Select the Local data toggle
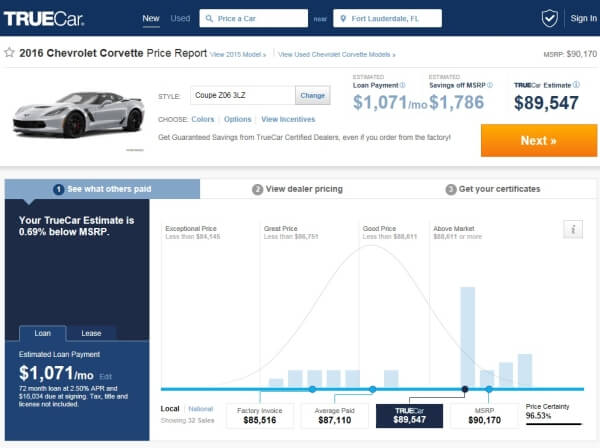This screenshot has height=448, width=600. pyautogui.click(x=170, y=409)
